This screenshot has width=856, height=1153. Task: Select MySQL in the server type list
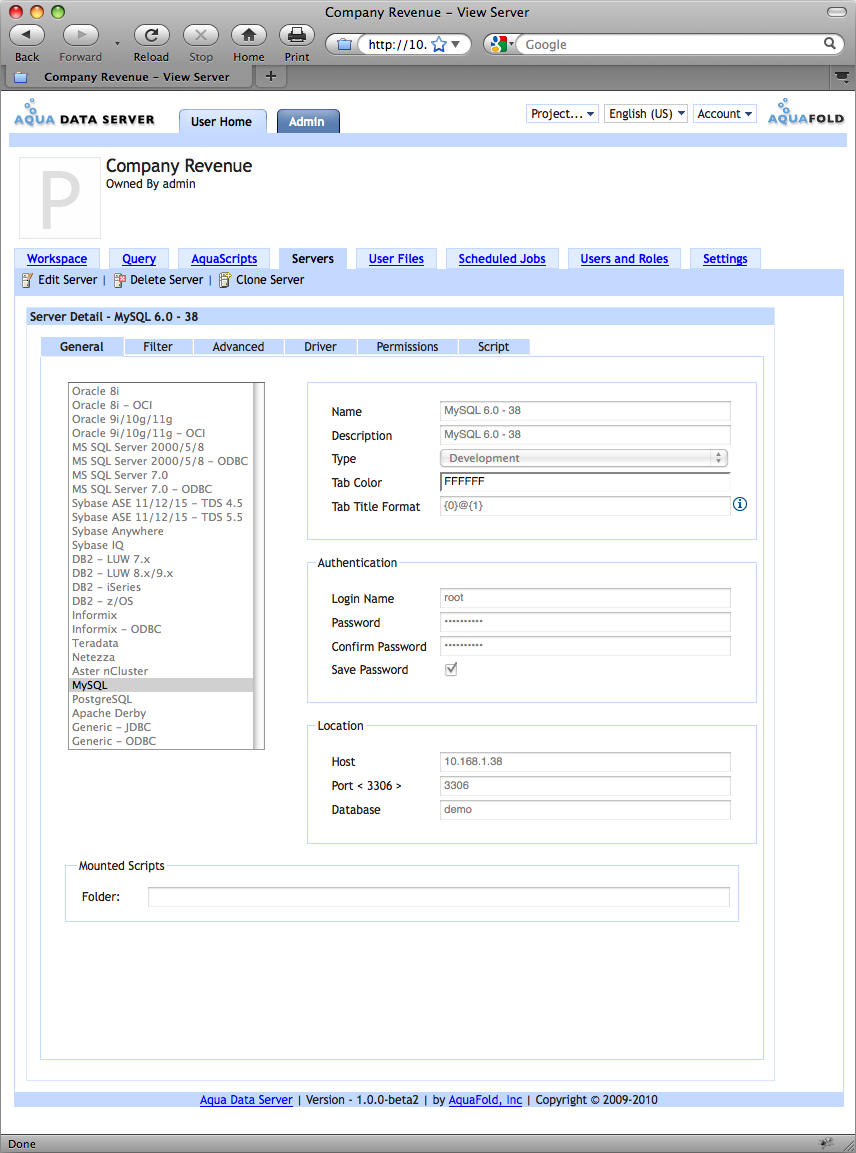(x=161, y=685)
